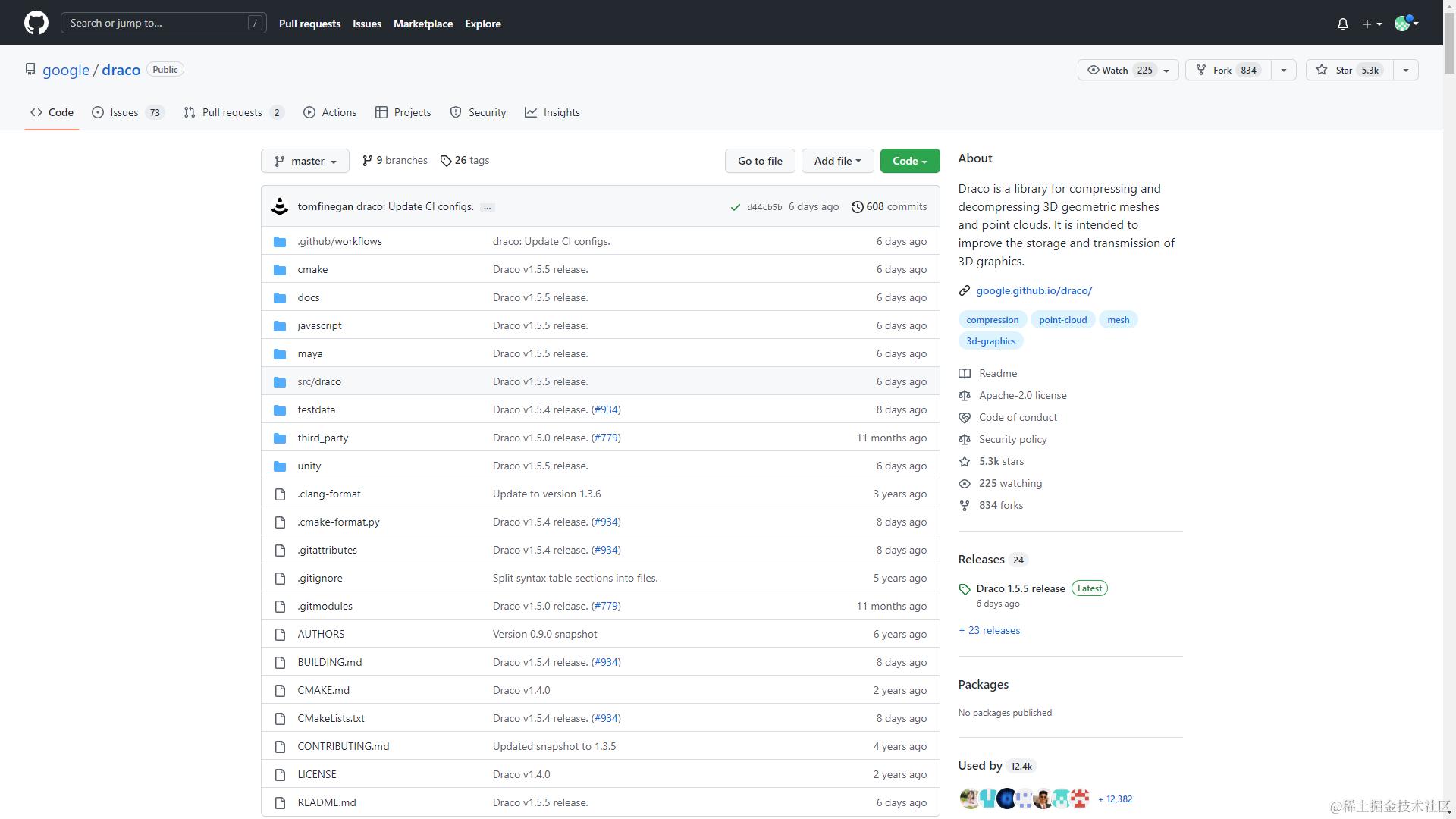Viewport: 1456px width, 819px height.
Task: Click the slash shortcut icon in search
Action: pos(255,23)
